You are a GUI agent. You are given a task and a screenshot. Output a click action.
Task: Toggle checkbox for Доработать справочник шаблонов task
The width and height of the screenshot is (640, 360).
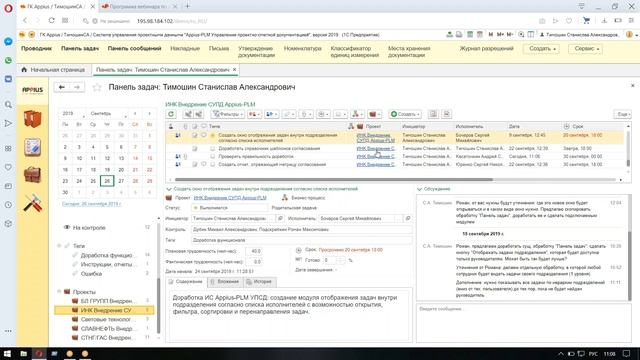tap(213, 149)
